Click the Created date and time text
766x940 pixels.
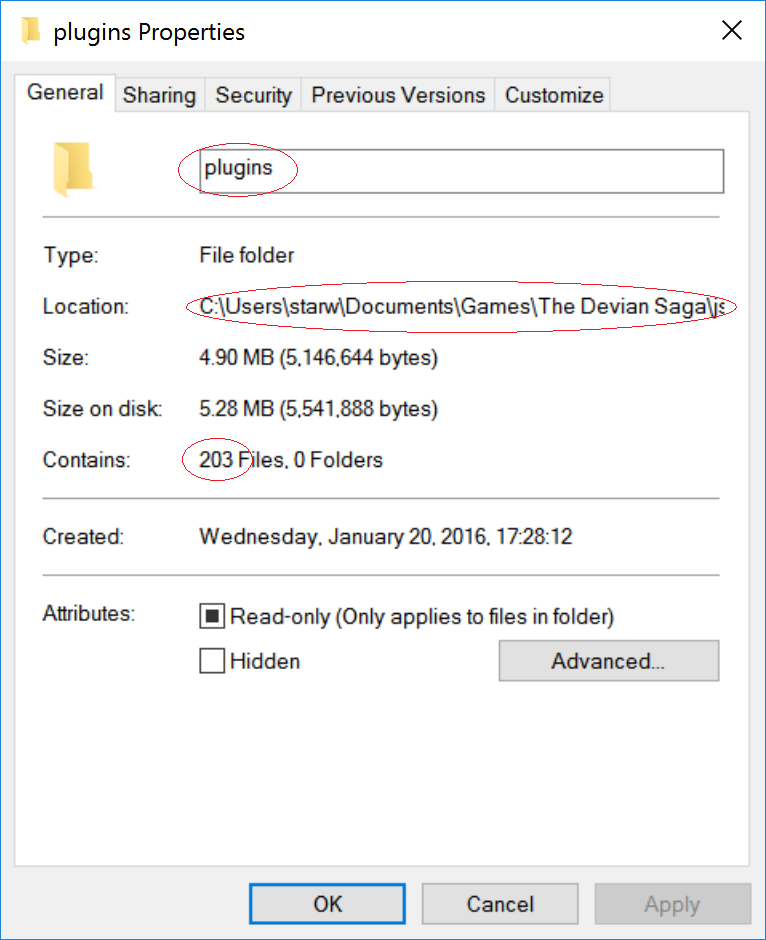tap(385, 537)
